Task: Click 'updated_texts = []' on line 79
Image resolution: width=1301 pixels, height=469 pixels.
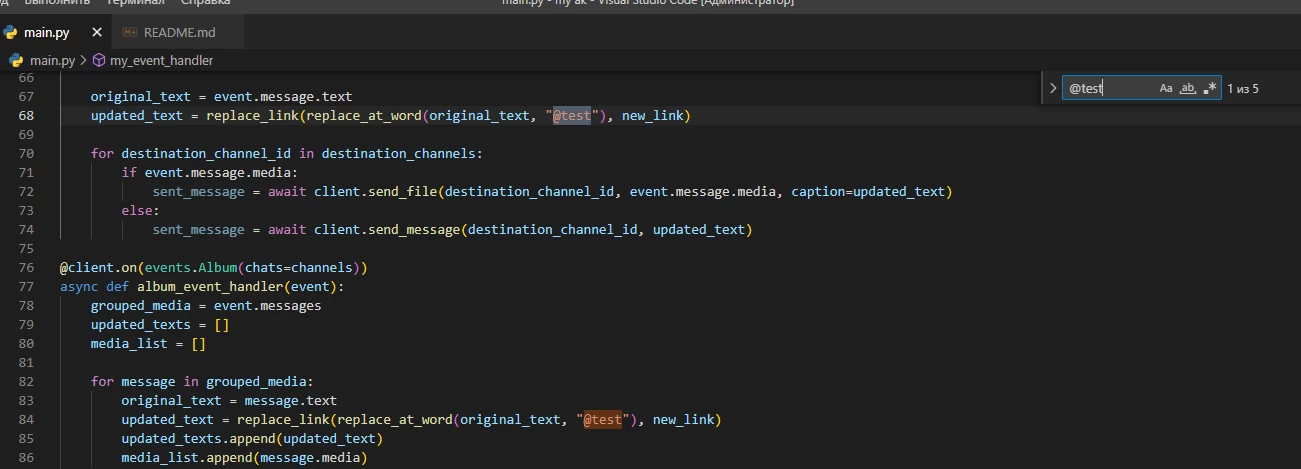Action: pyautogui.click(x=160, y=325)
